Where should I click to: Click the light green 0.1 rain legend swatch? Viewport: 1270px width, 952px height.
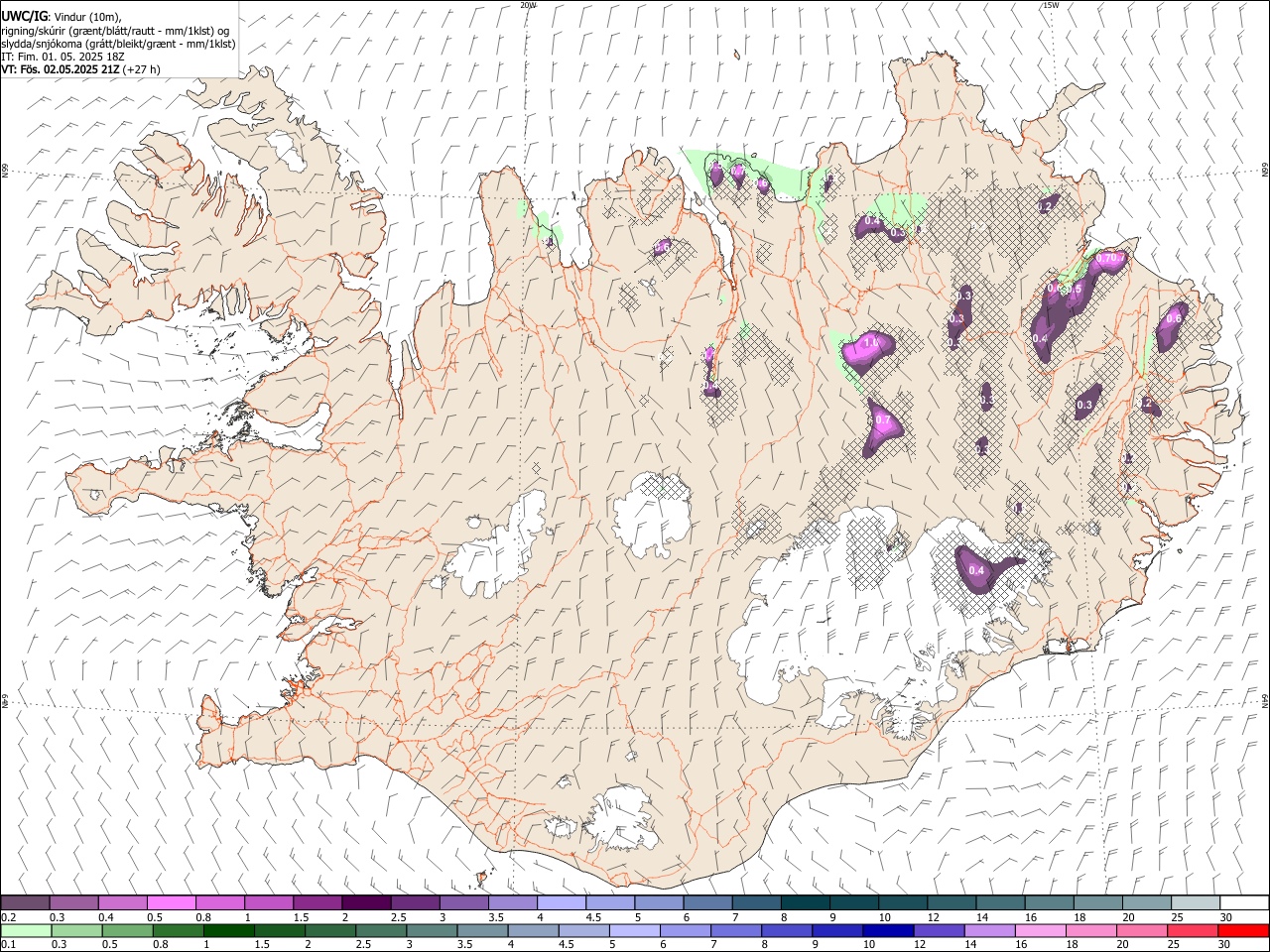[26, 930]
